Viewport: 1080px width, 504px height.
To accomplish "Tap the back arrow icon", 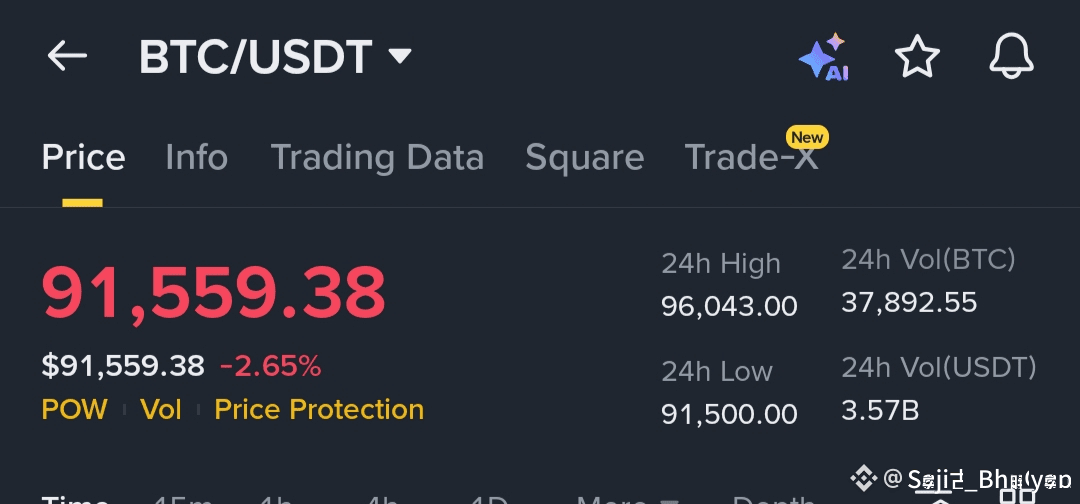I will point(68,56).
